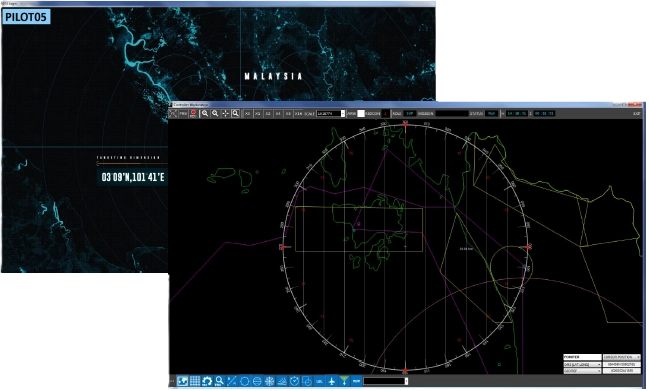Select the X16 speed button

298,113
